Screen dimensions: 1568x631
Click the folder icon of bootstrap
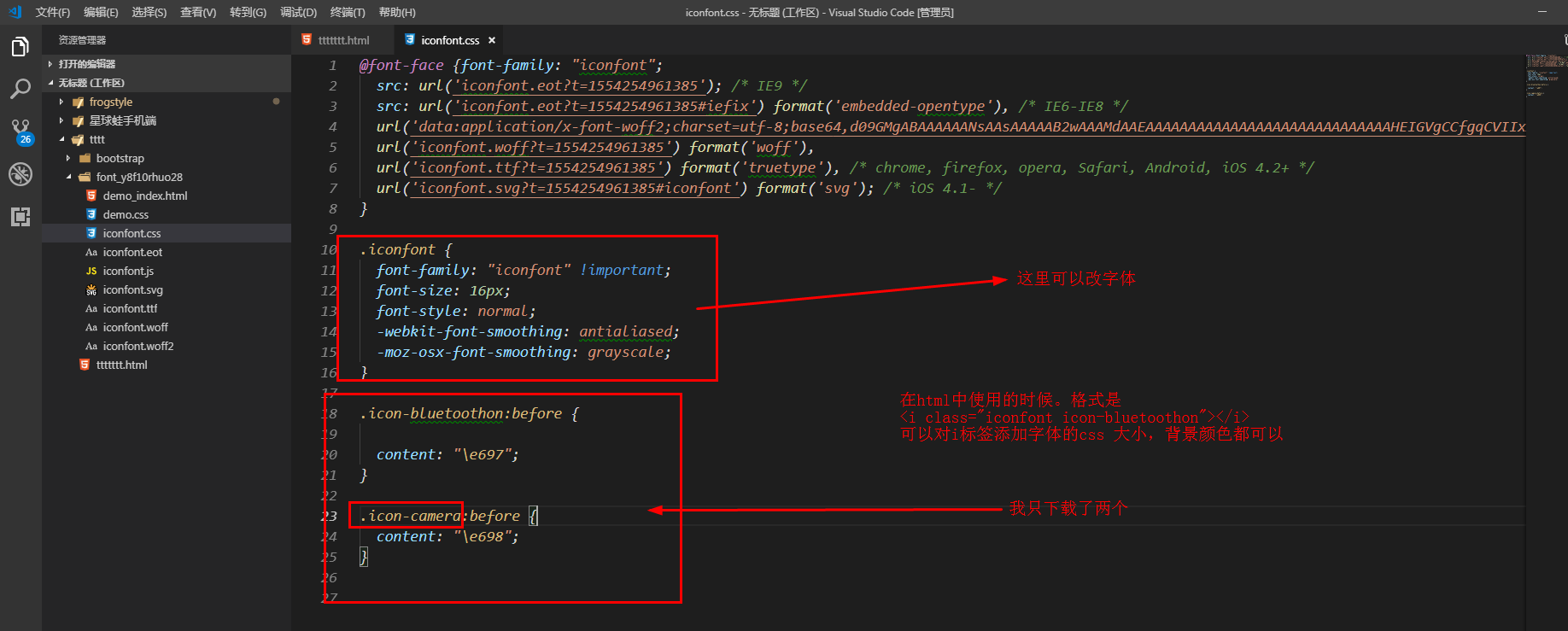(x=85, y=158)
